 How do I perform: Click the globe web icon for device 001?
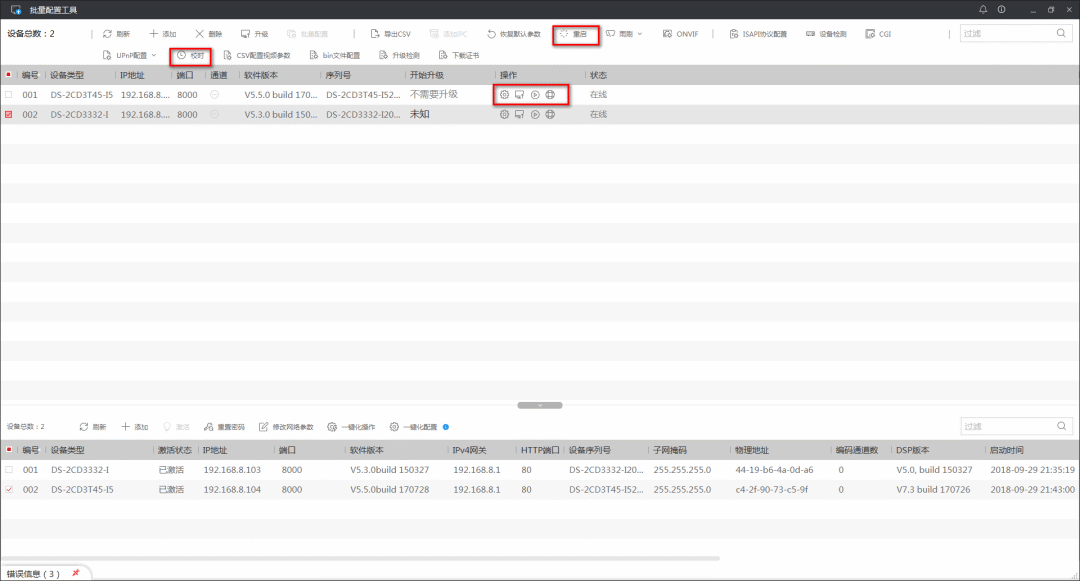(550, 95)
